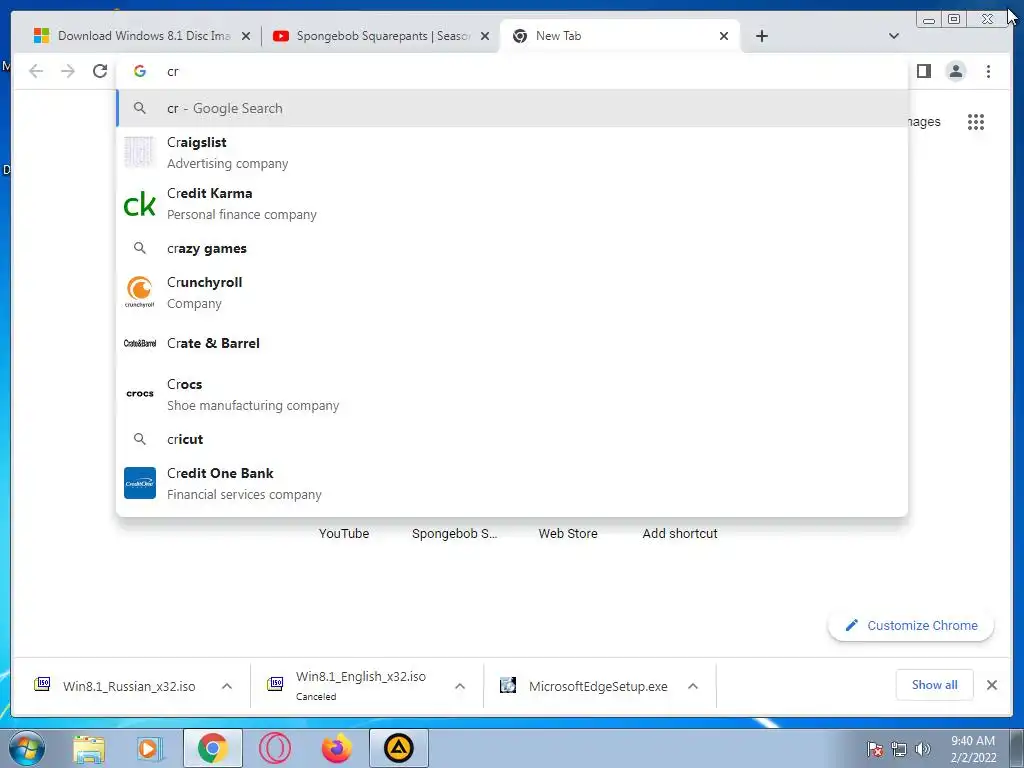
Task: Choose the Craigslist suggestion
Action: point(512,153)
